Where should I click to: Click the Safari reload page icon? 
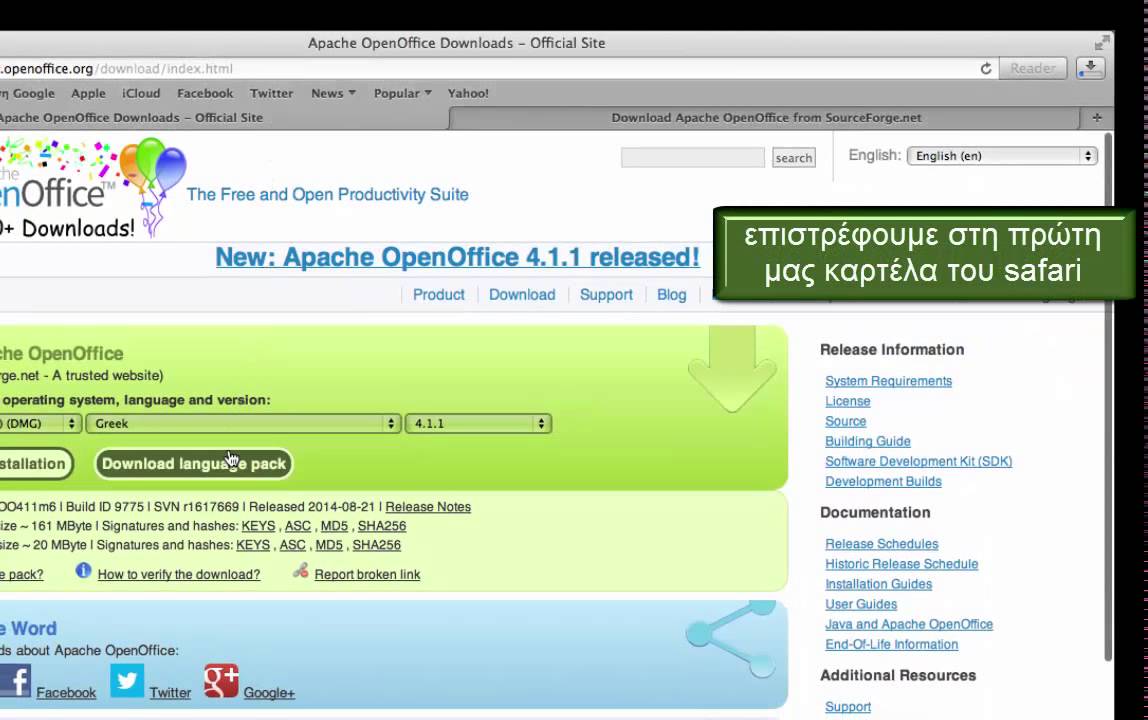[985, 68]
